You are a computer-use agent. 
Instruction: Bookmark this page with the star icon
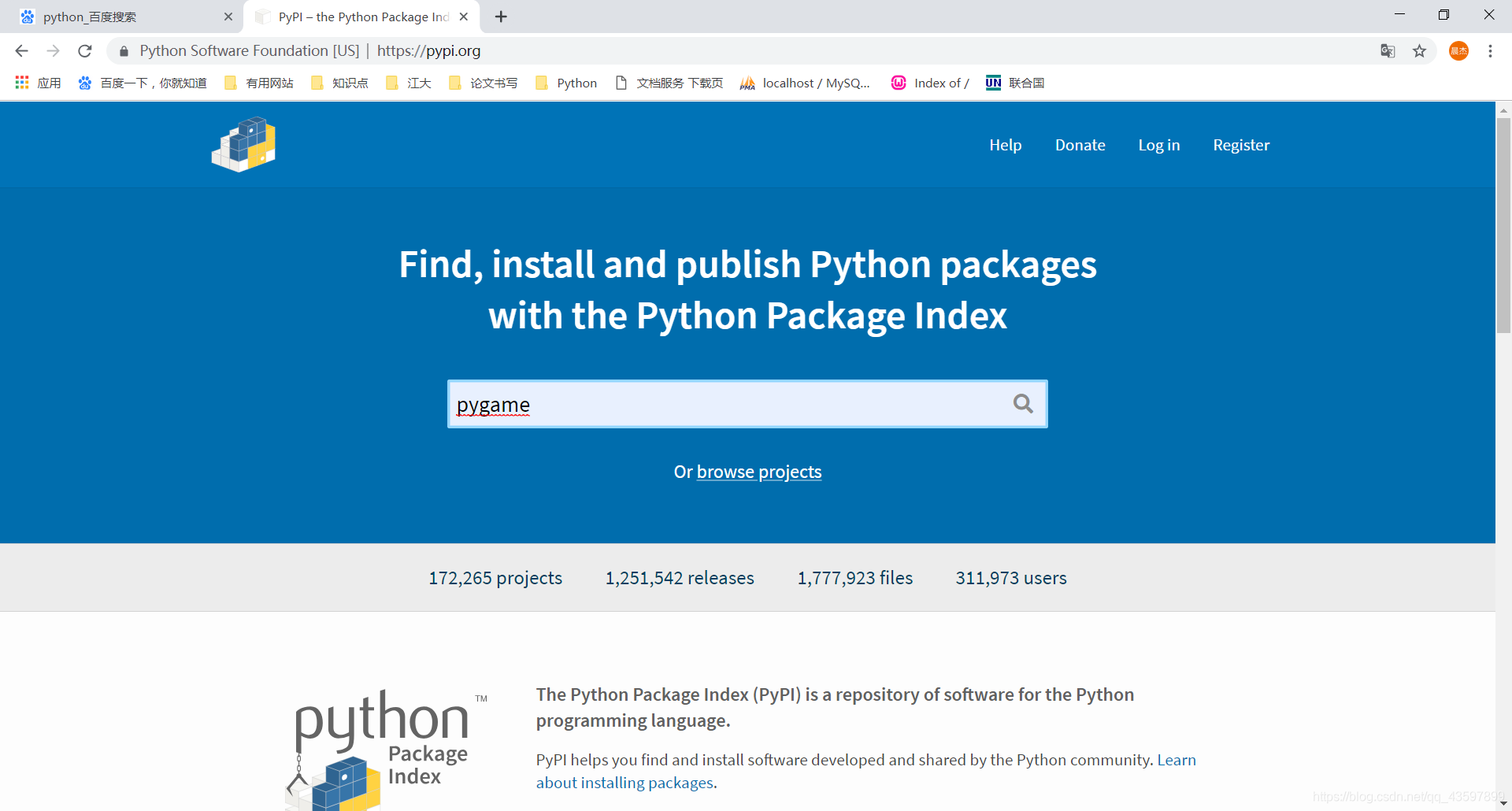point(1419,51)
